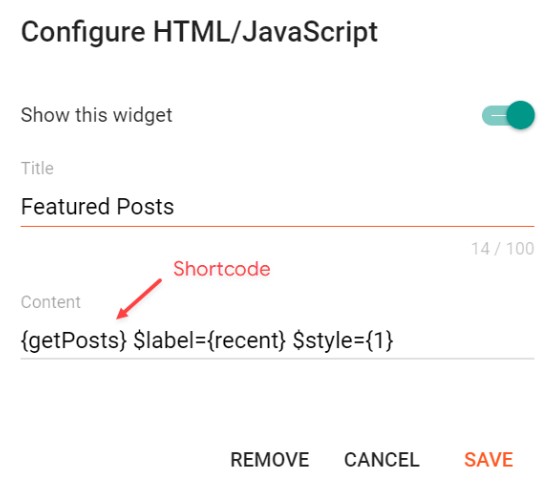This screenshot has width=551, height=483.
Task: Click the Content field label
Action: [x=51, y=302]
